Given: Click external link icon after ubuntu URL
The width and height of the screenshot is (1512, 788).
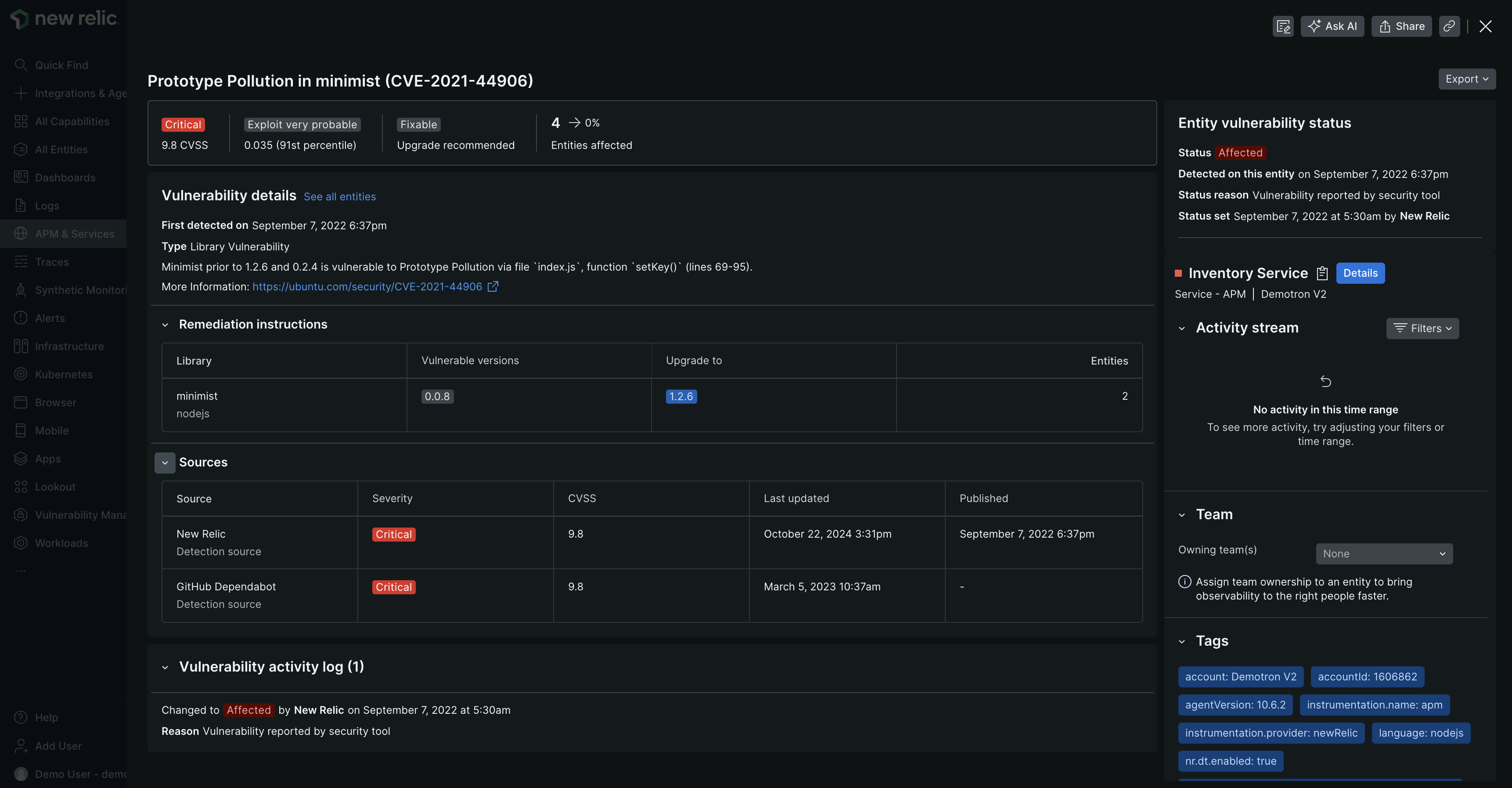Looking at the screenshot, I should point(493,286).
